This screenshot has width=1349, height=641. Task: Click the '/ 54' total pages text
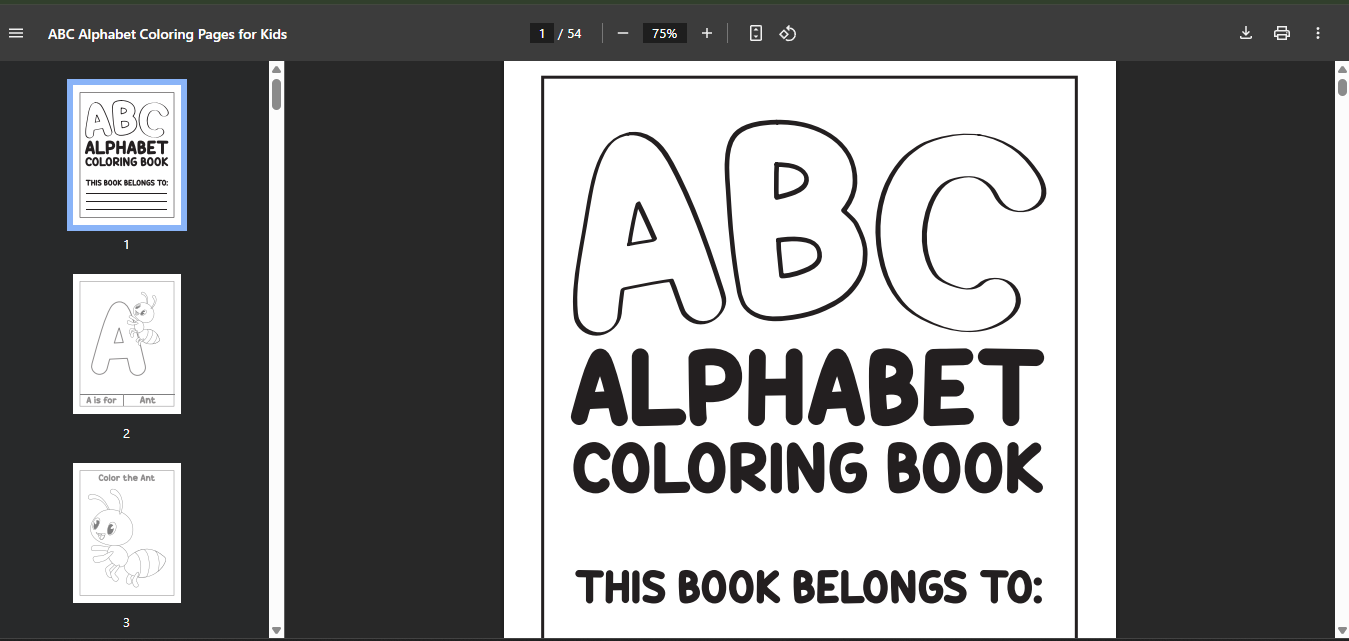click(570, 33)
